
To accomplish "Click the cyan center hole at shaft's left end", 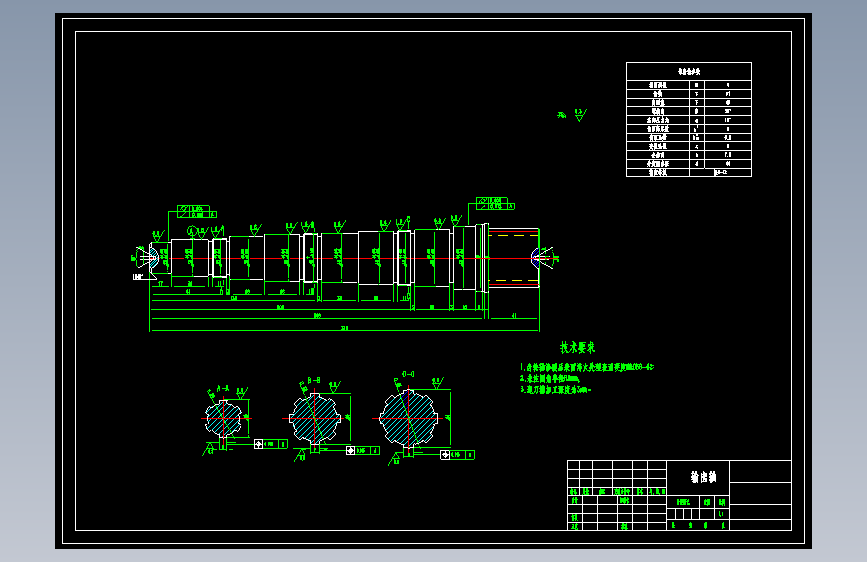I will (153, 257).
